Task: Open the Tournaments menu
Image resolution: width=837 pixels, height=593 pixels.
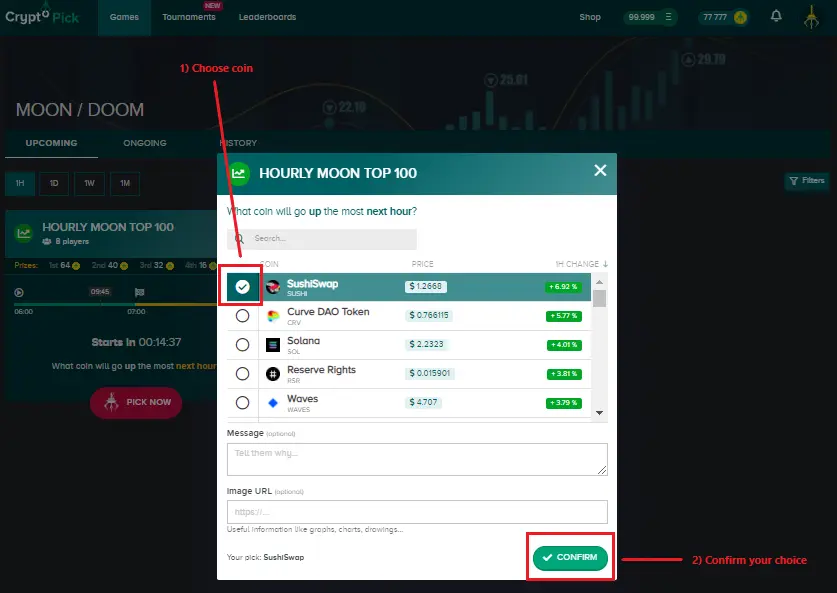Action: pyautogui.click(x=189, y=17)
